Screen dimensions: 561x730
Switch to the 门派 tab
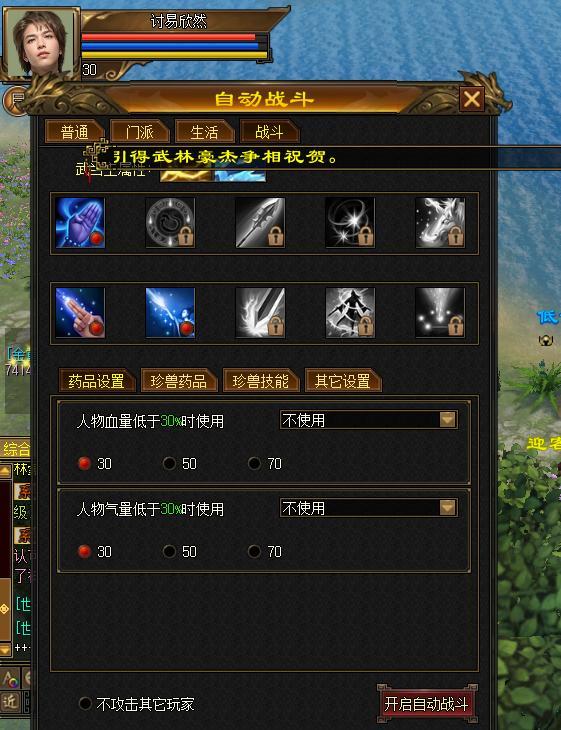[139, 132]
